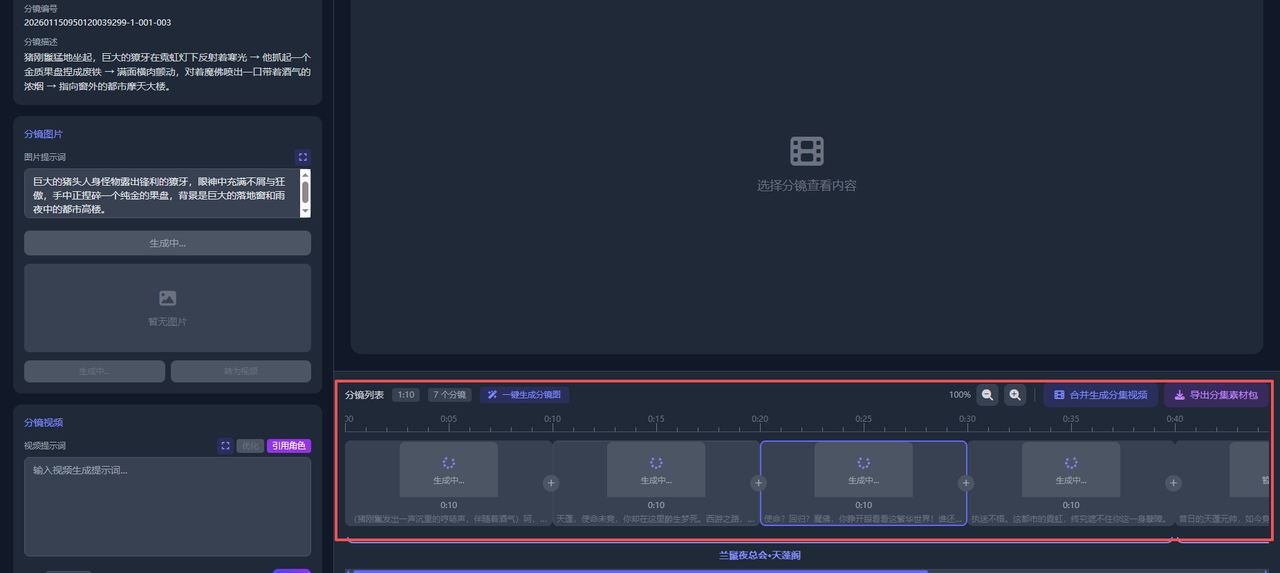Viewport: 1280px width, 573px height.
Task: Click the zoom out magnifier icon
Action: 988,395
